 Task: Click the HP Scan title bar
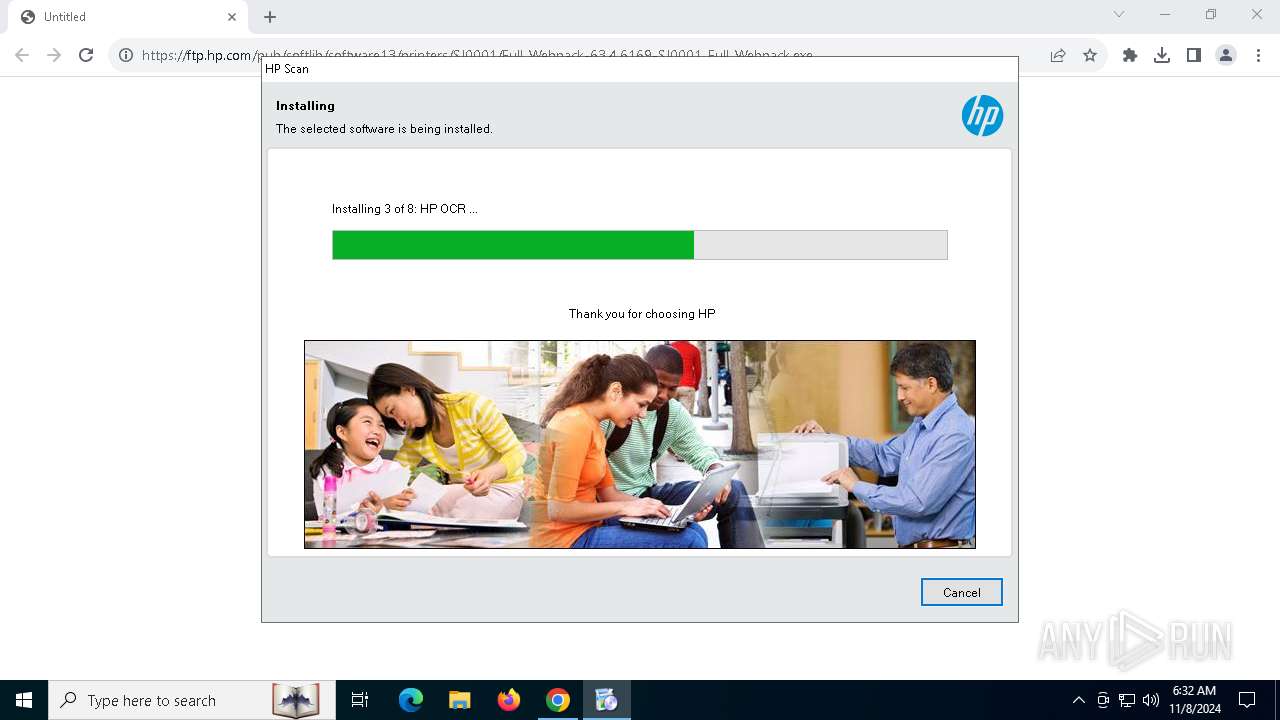coord(640,69)
